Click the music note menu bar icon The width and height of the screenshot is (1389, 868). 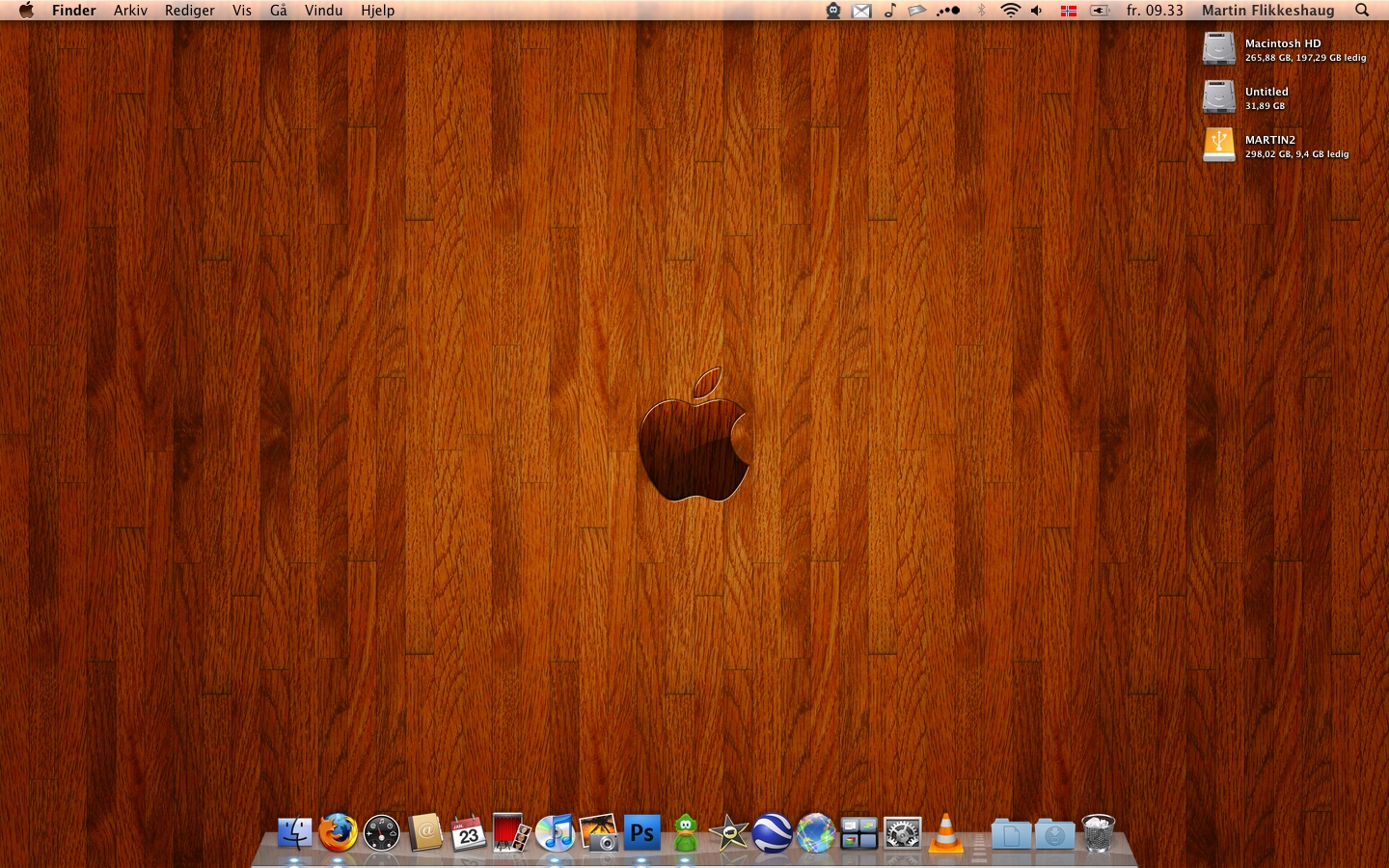click(889, 11)
